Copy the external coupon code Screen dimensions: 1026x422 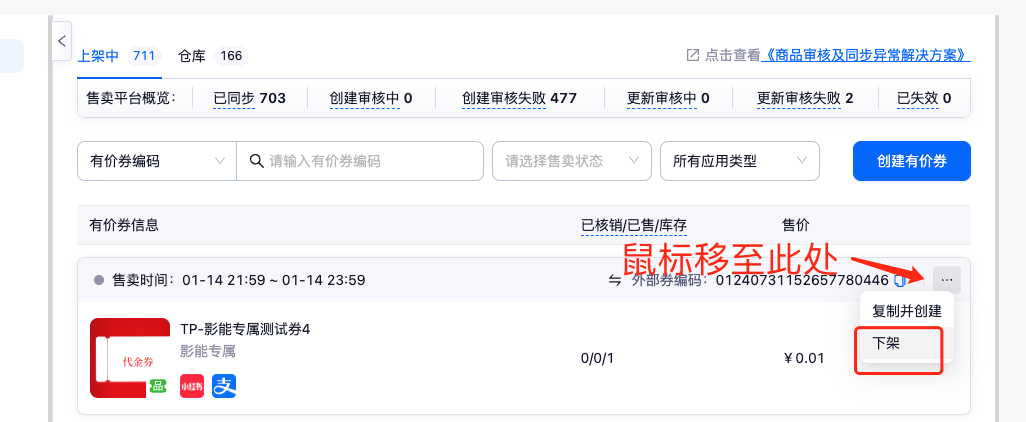901,280
